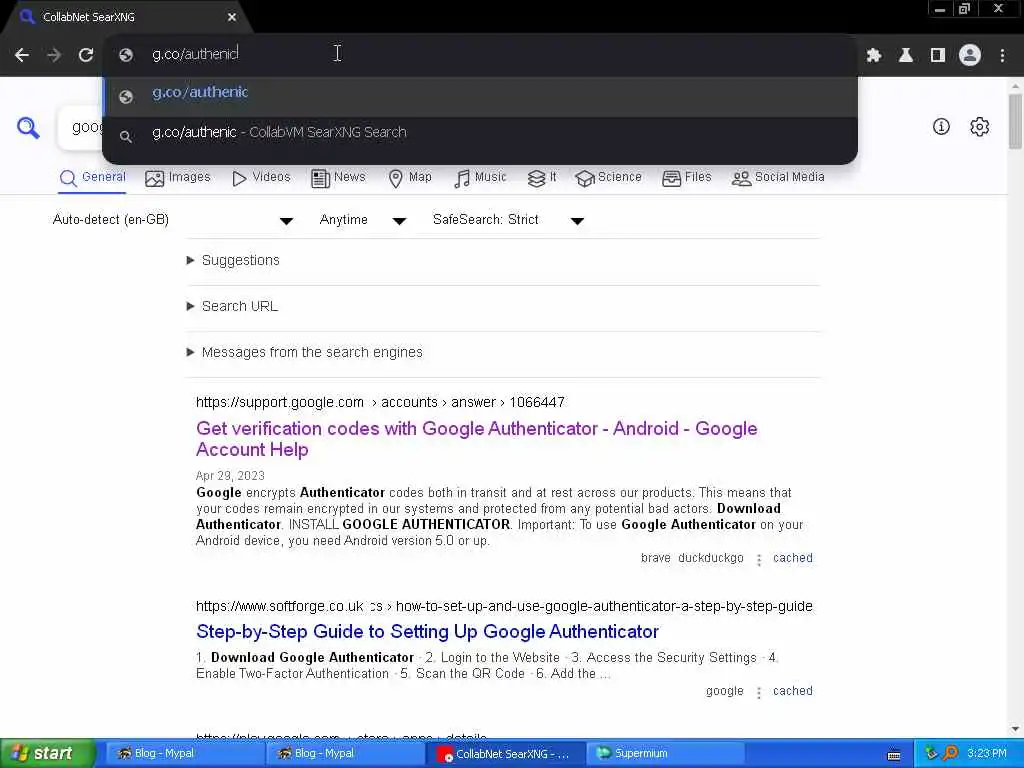Click the support.google.com result URL

[x=380, y=402]
